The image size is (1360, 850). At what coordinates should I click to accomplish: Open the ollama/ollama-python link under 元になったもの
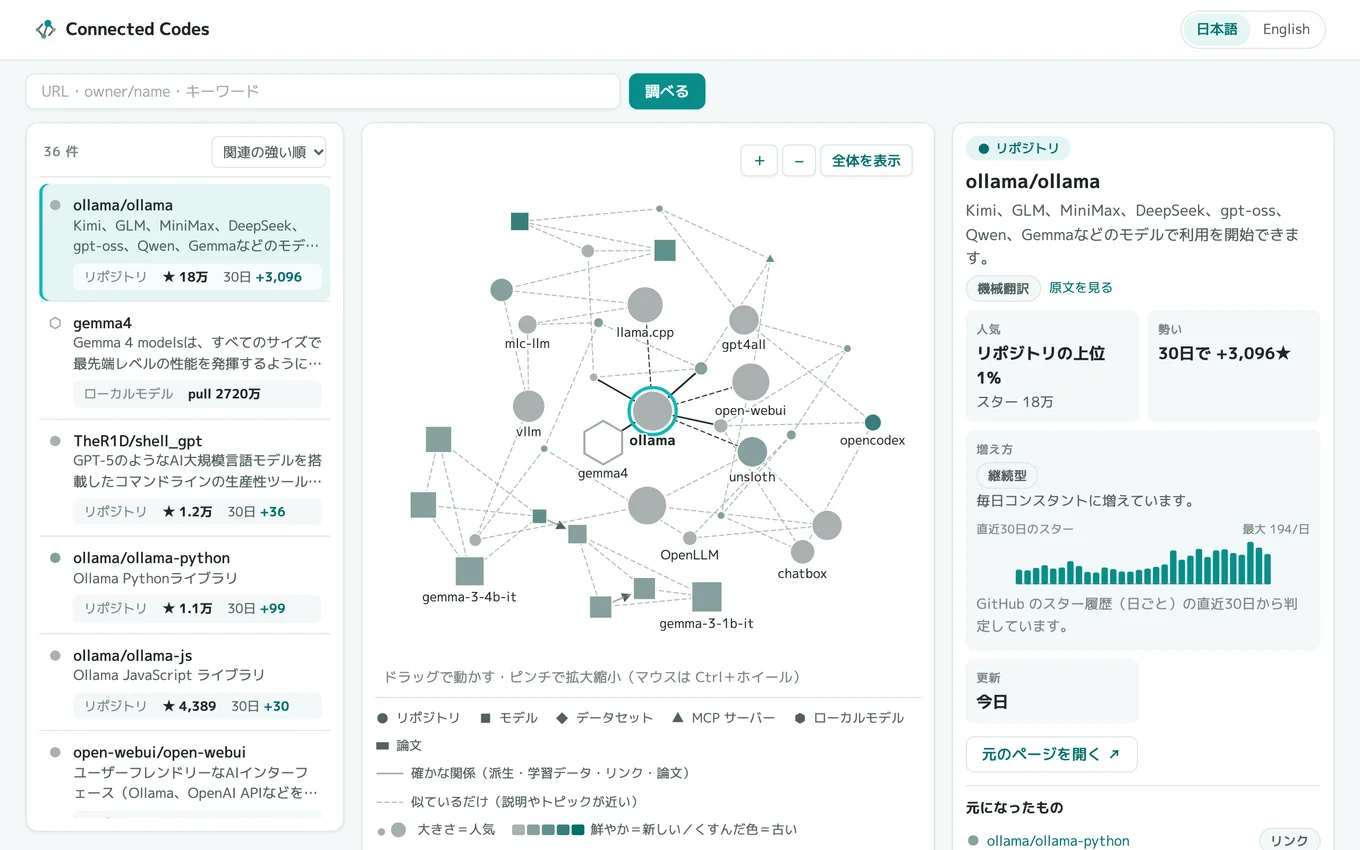[x=1058, y=841]
